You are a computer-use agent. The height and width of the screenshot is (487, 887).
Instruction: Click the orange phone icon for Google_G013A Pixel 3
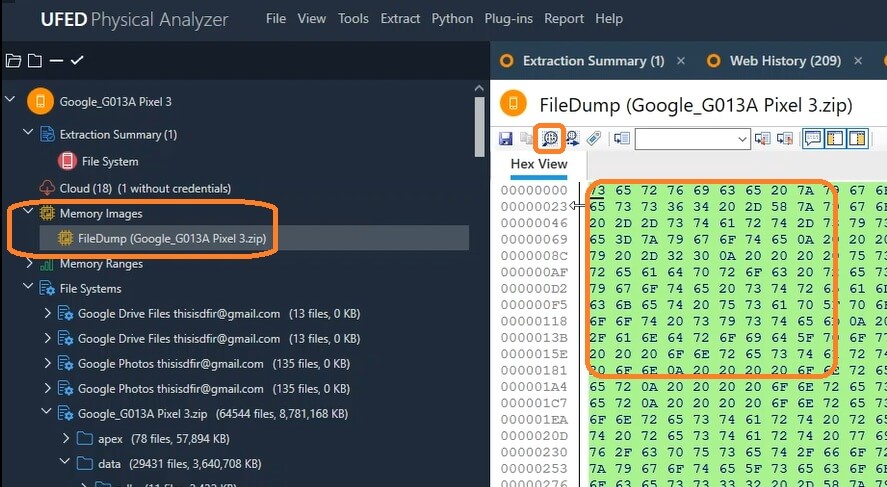coord(40,102)
